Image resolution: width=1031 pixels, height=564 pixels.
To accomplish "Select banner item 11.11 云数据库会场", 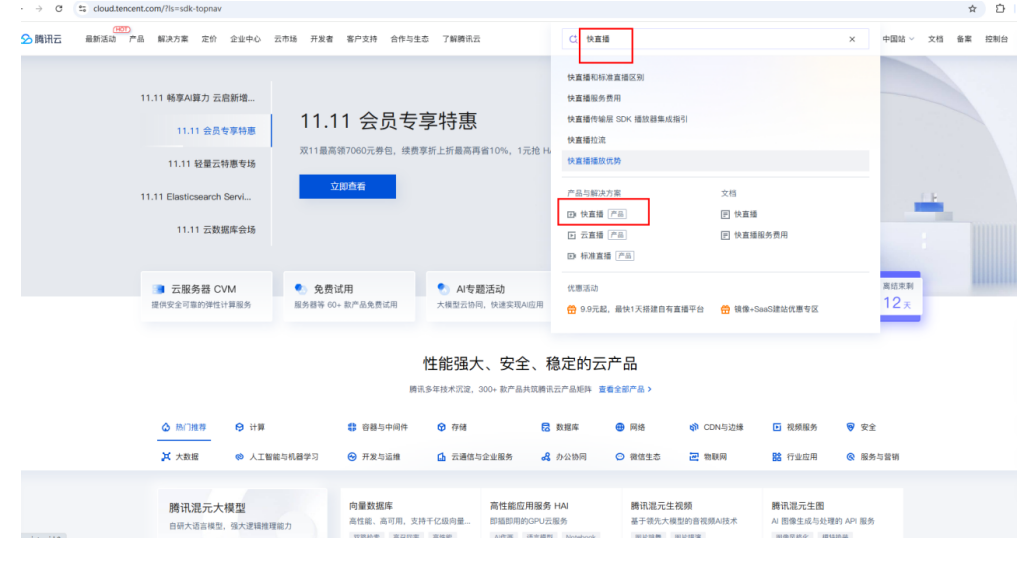I will pos(216,229).
